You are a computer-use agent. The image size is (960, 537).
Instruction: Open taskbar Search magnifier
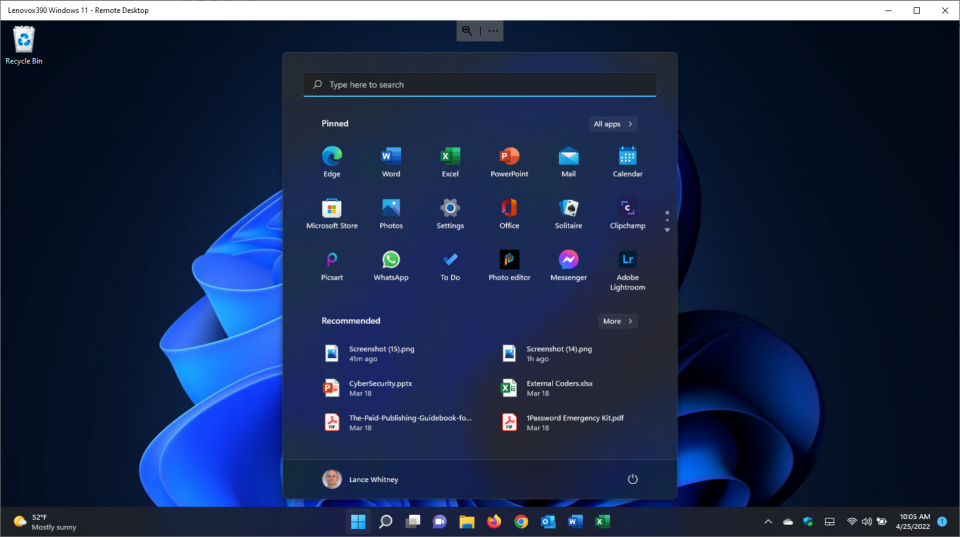point(386,522)
